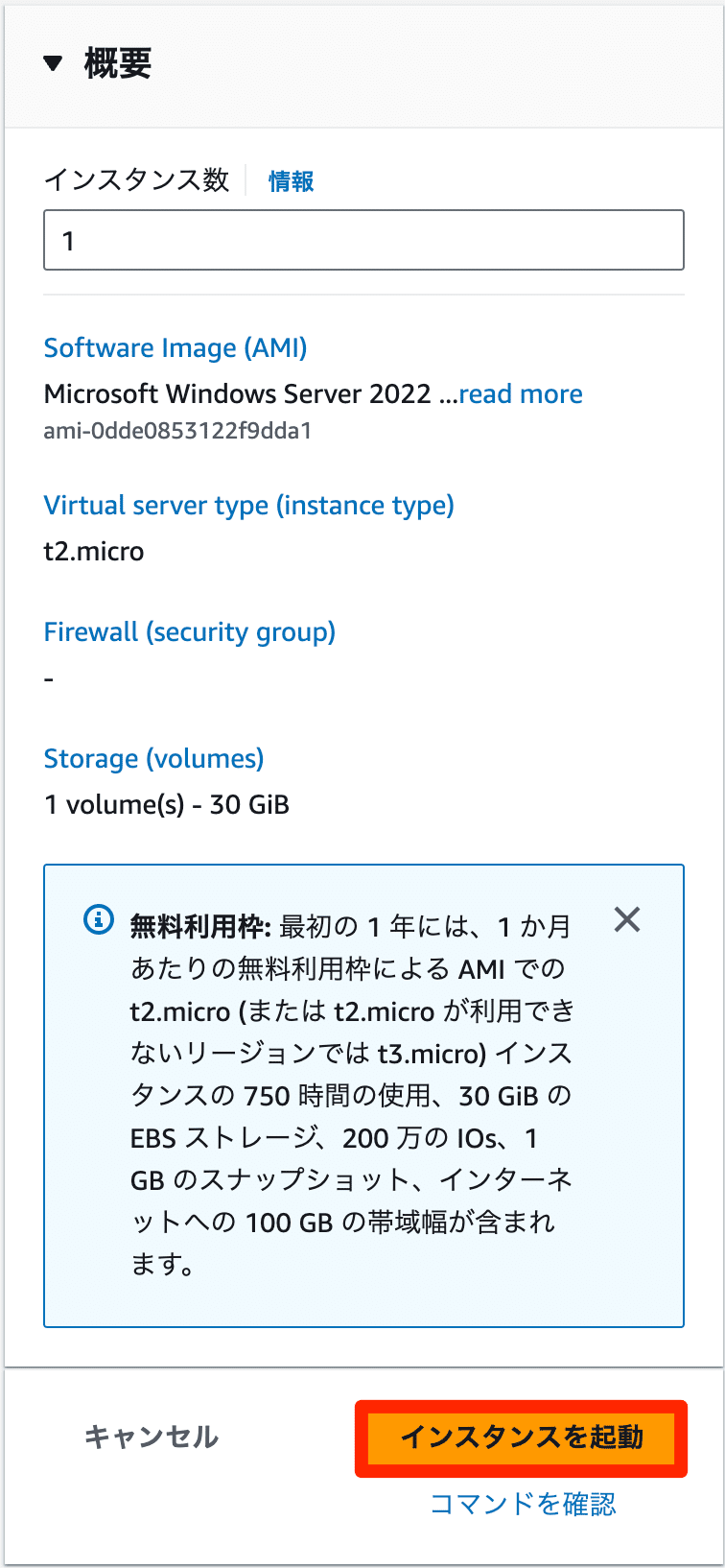Click the 概要 section heading
This screenshot has height=1568, width=725.
(117, 63)
